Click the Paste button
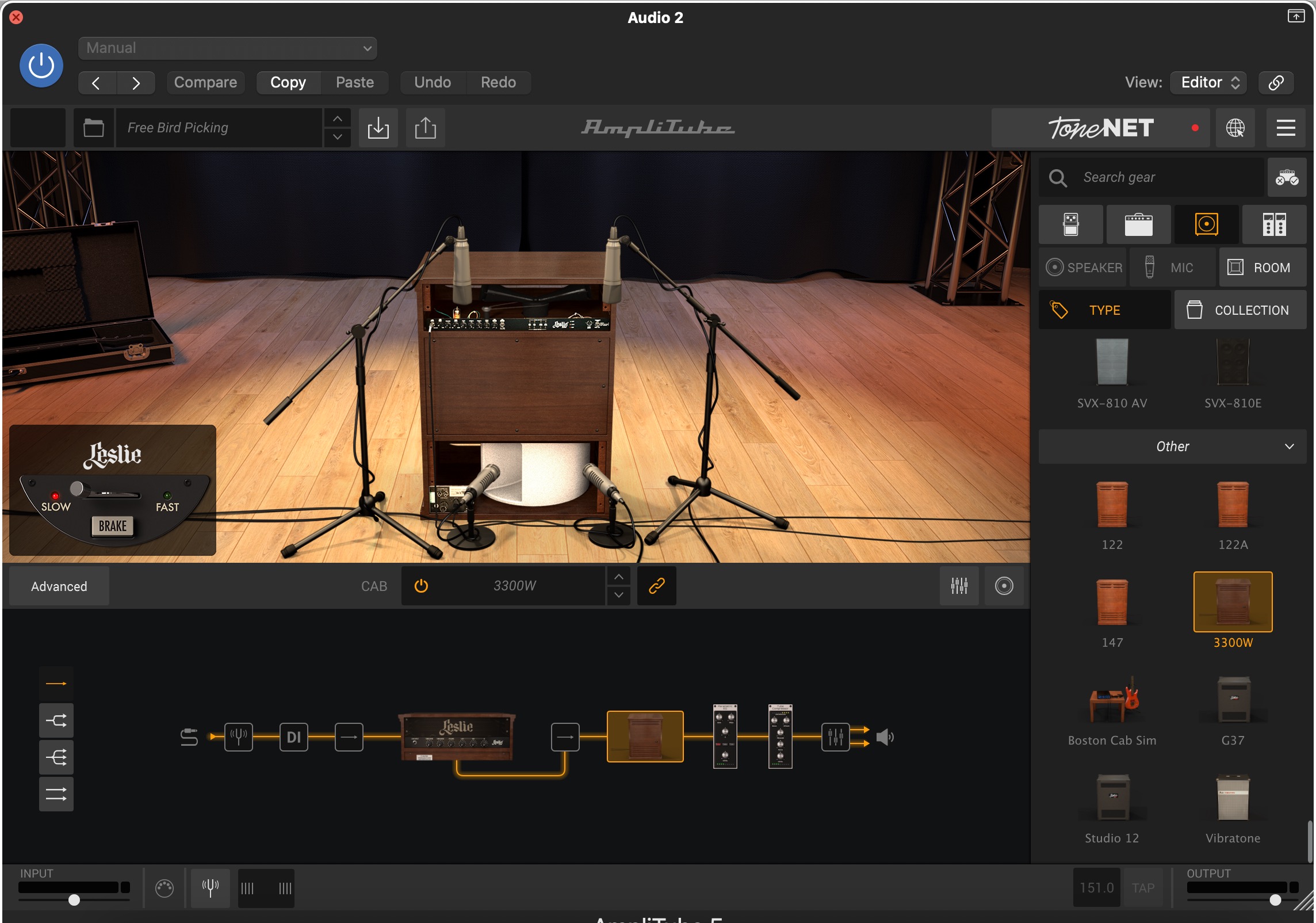The image size is (1316, 923). (355, 83)
